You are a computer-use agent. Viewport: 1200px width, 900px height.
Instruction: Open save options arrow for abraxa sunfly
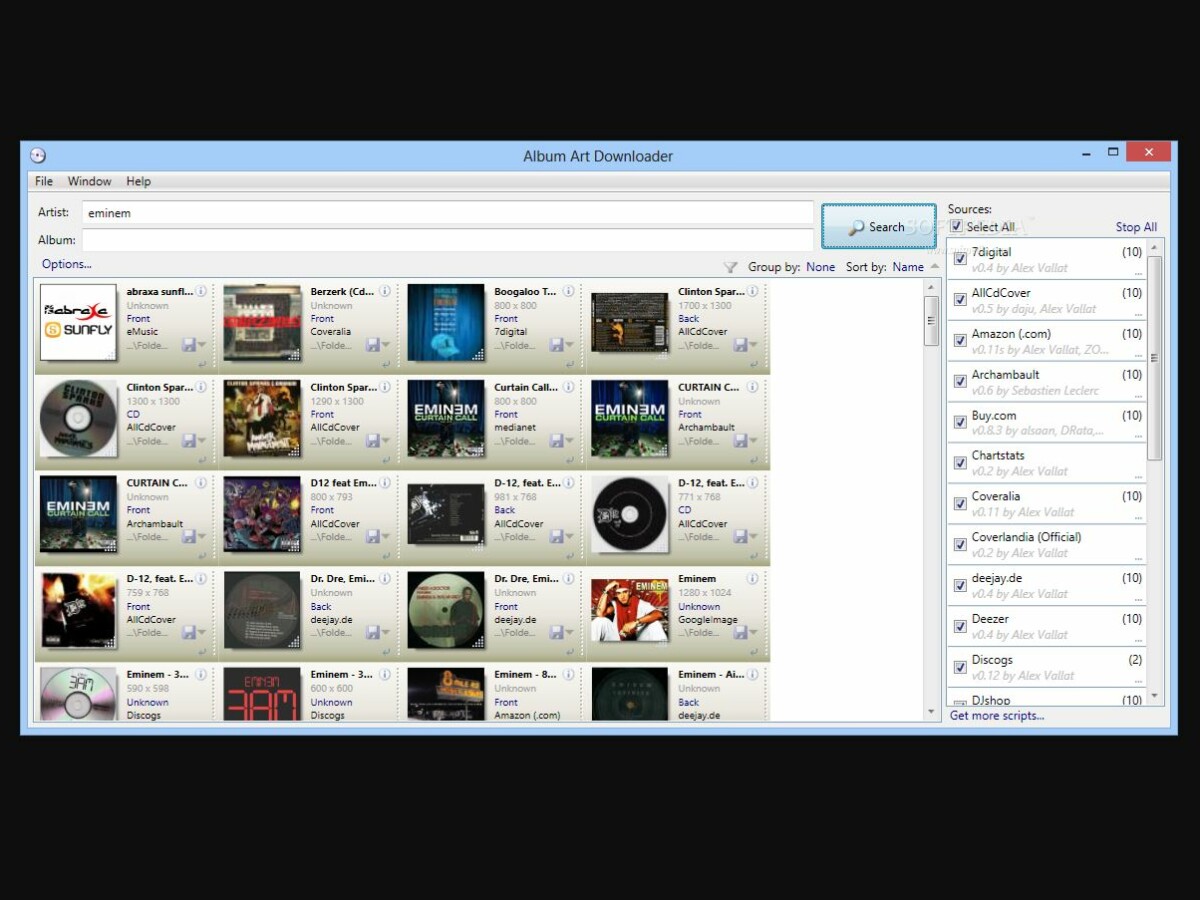[203, 346]
